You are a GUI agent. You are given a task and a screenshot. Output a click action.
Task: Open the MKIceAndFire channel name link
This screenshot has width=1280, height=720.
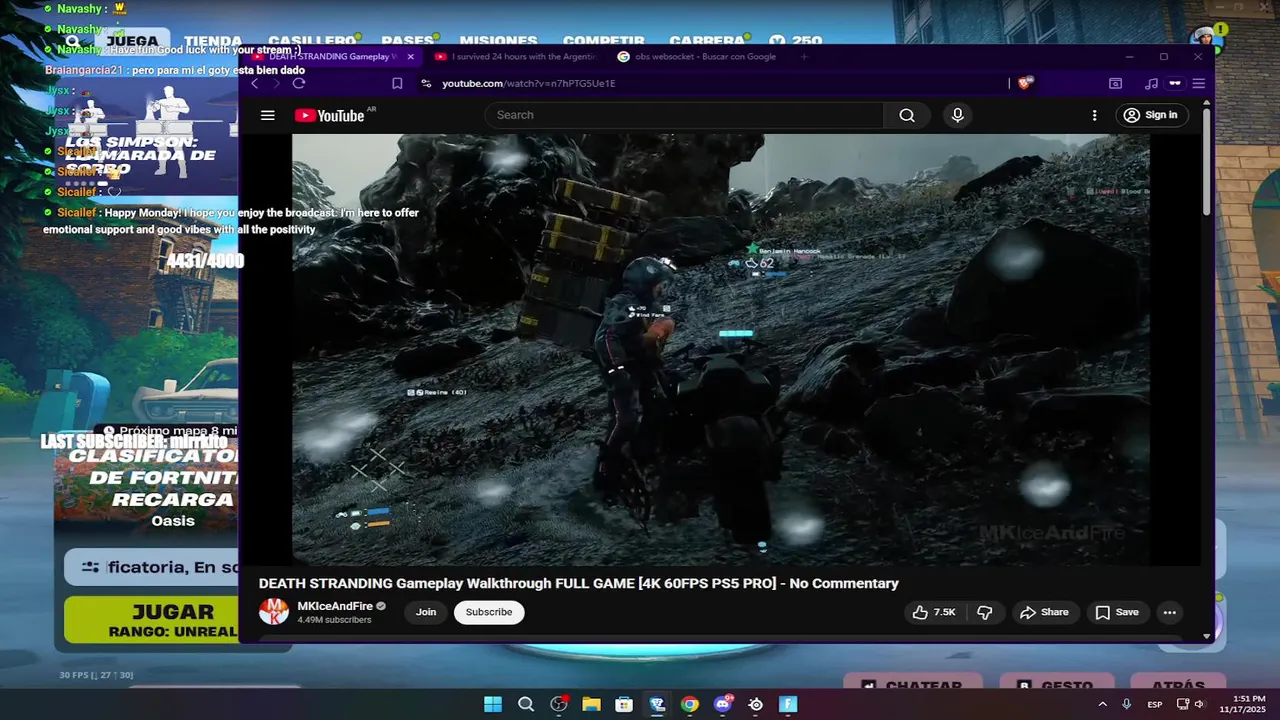click(x=335, y=606)
